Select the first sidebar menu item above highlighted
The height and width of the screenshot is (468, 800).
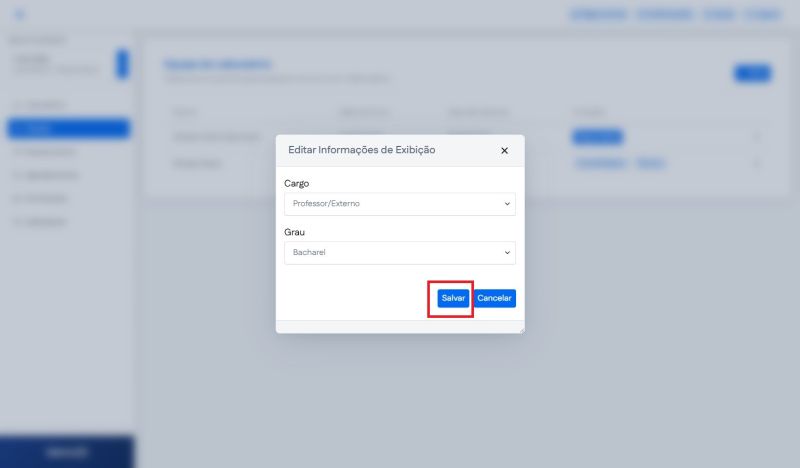coord(45,104)
